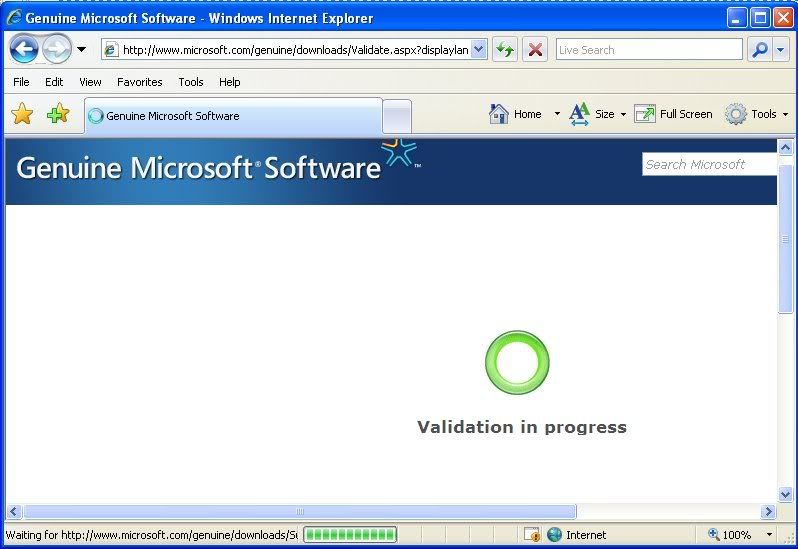Expand the Size dropdown arrow
The height and width of the screenshot is (549, 798).
click(x=623, y=114)
